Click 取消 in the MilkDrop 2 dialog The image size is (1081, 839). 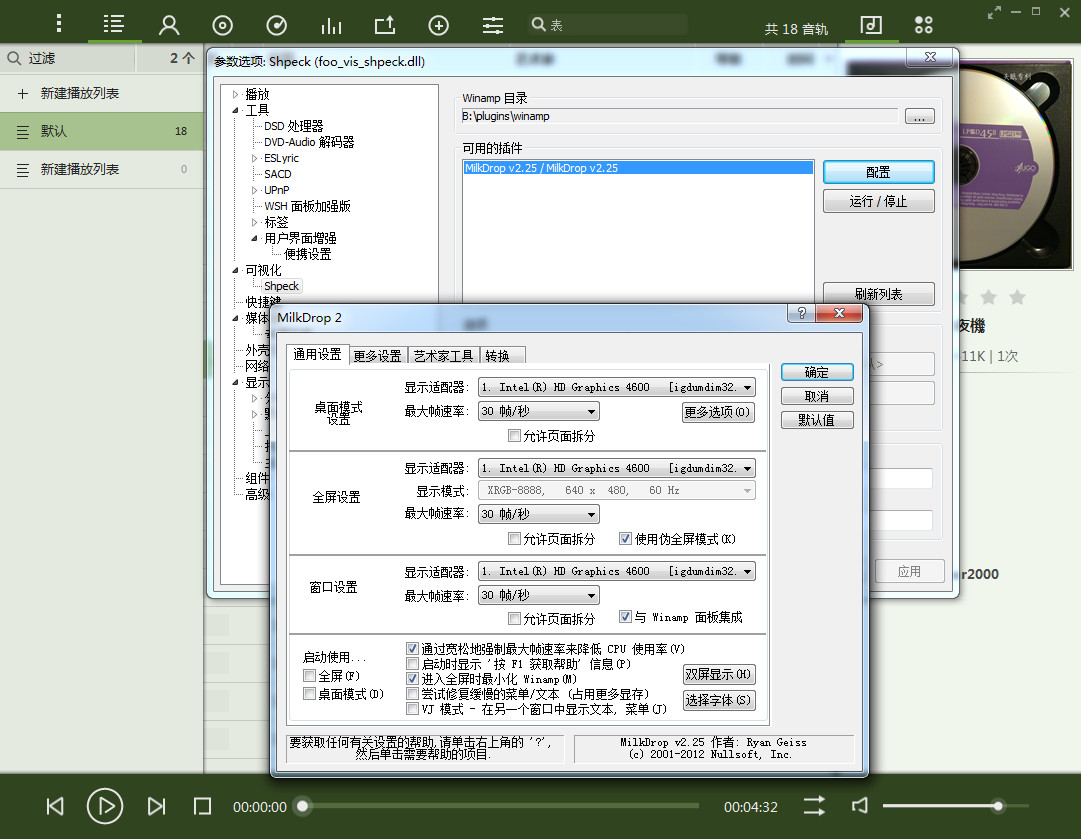coord(817,396)
